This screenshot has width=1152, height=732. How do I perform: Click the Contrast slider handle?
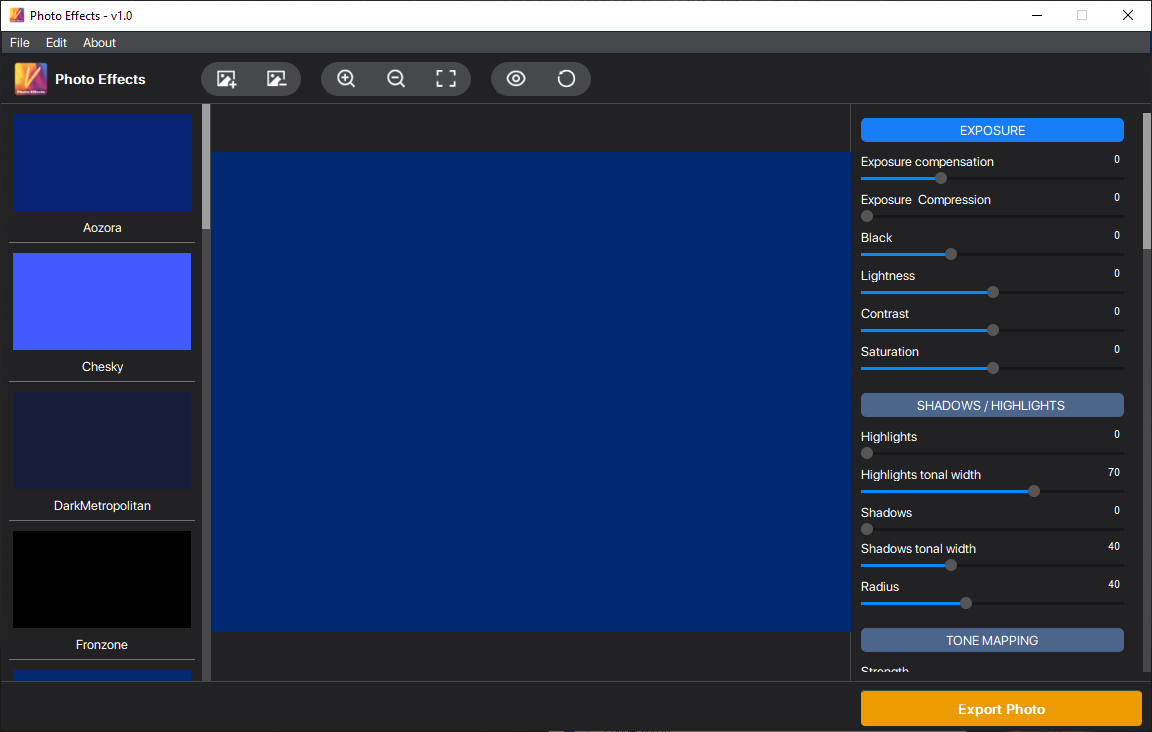coord(993,330)
